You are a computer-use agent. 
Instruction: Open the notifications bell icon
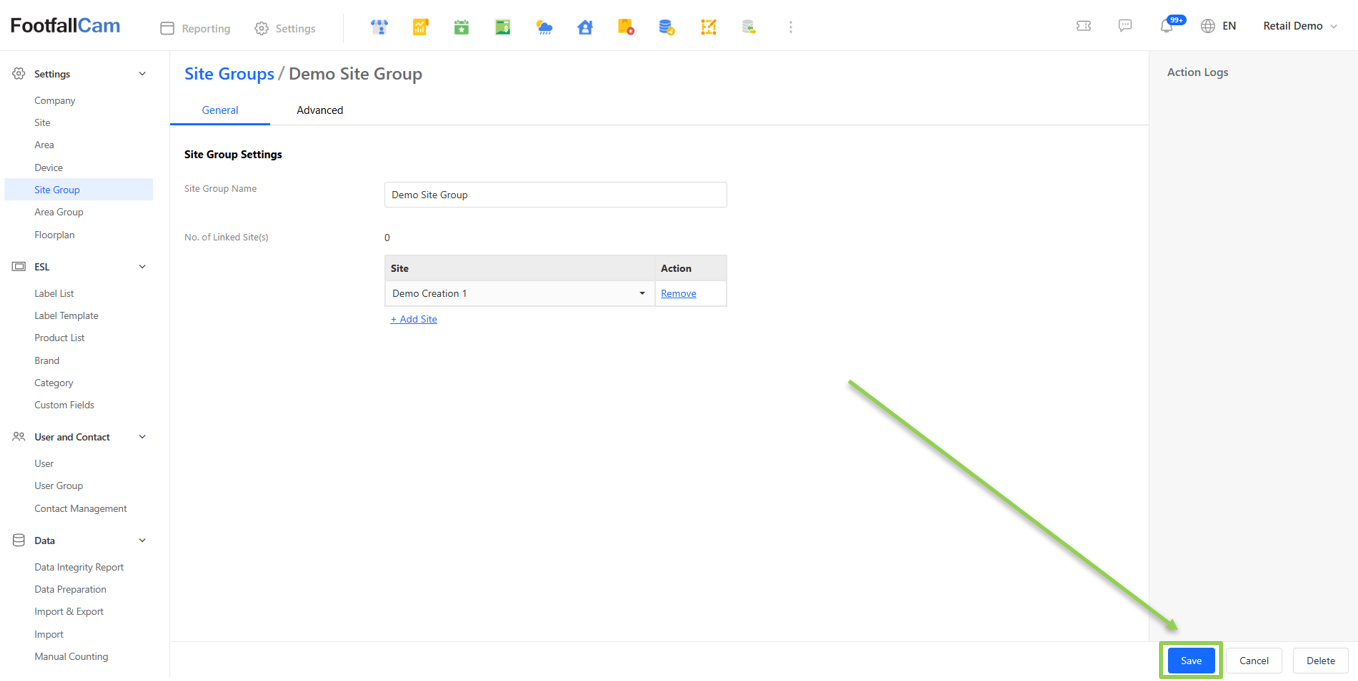[x=1166, y=27]
